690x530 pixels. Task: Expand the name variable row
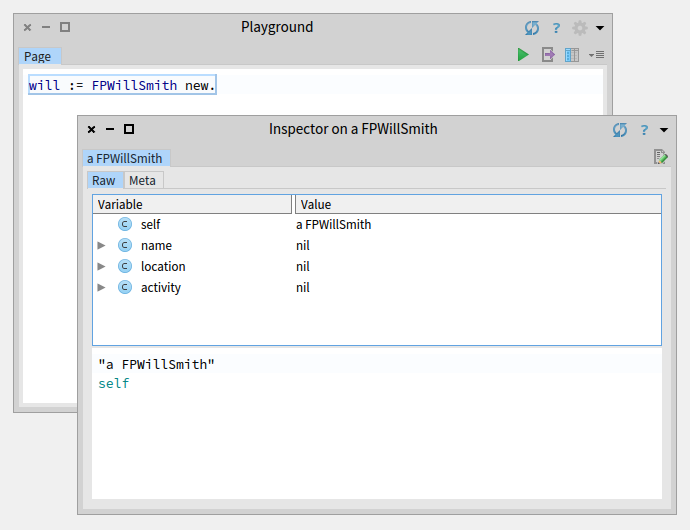101,245
